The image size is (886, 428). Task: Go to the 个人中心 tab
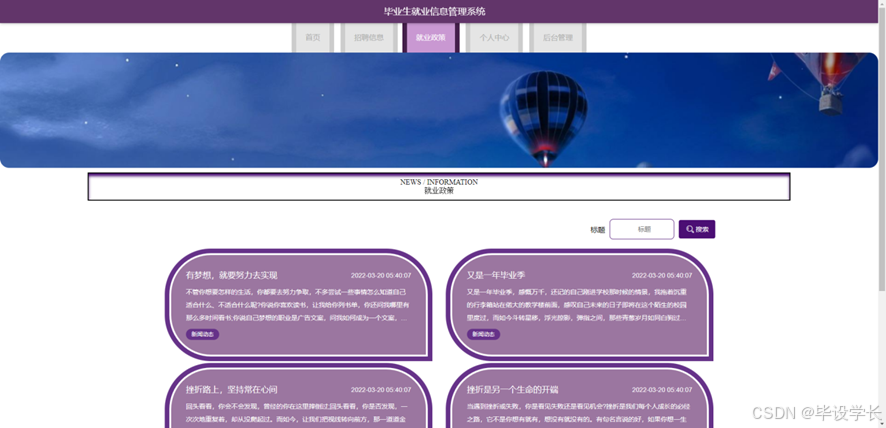[494, 38]
